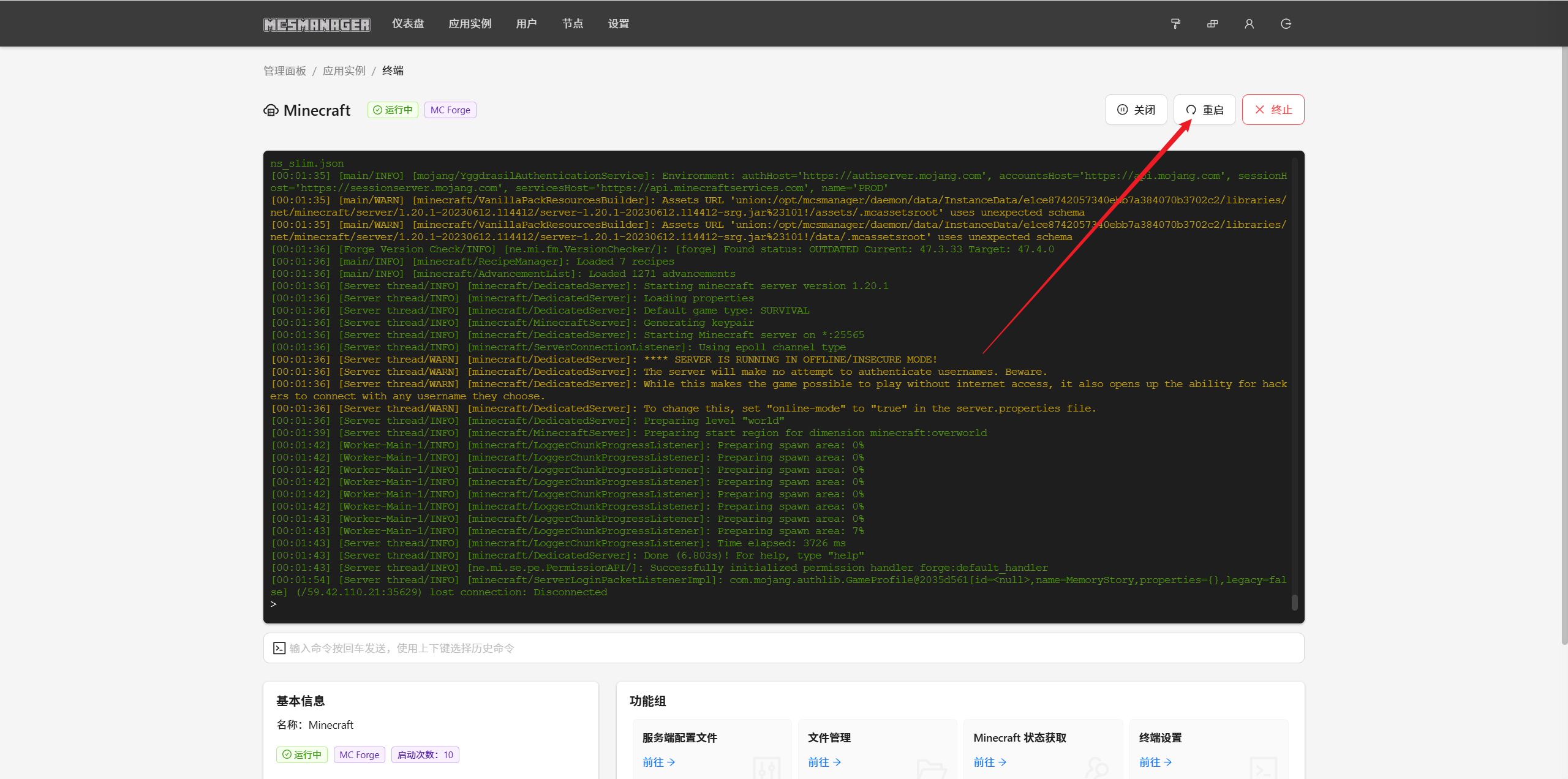
Task: Click the 基本信息 heading
Action: 300,701
